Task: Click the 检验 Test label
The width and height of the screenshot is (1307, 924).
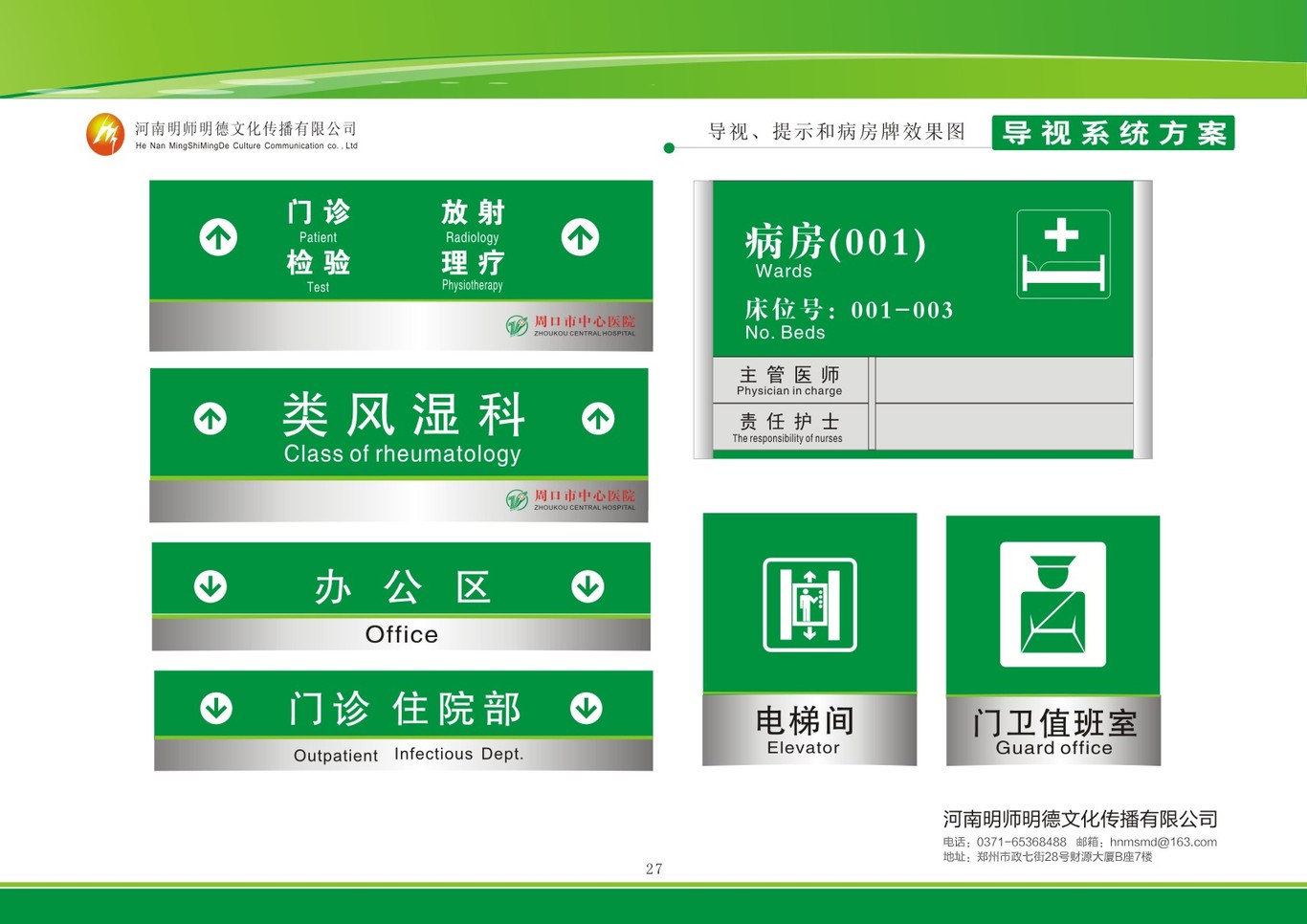Action: tap(319, 272)
